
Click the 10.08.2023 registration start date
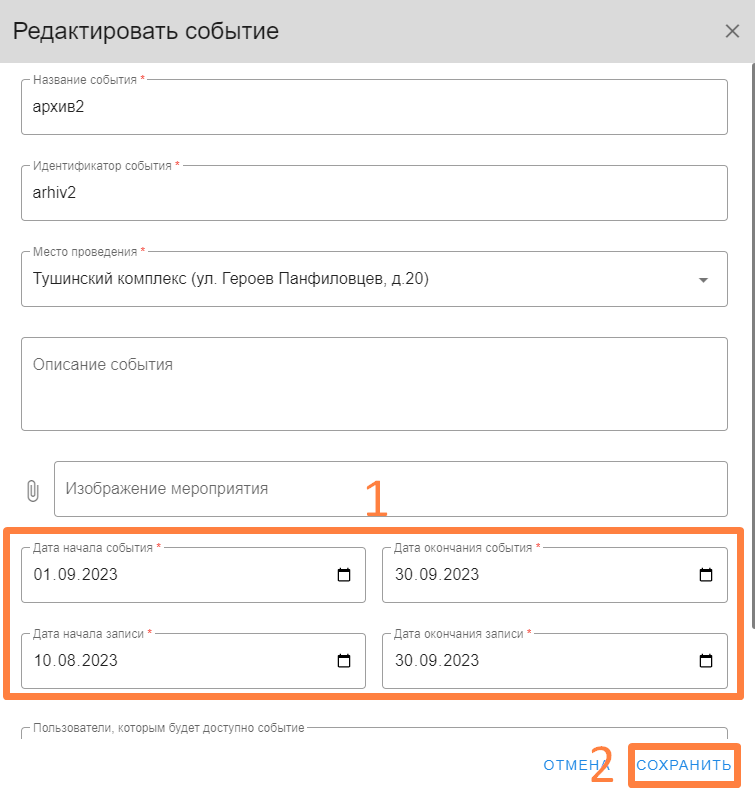pyautogui.click(x=76, y=661)
